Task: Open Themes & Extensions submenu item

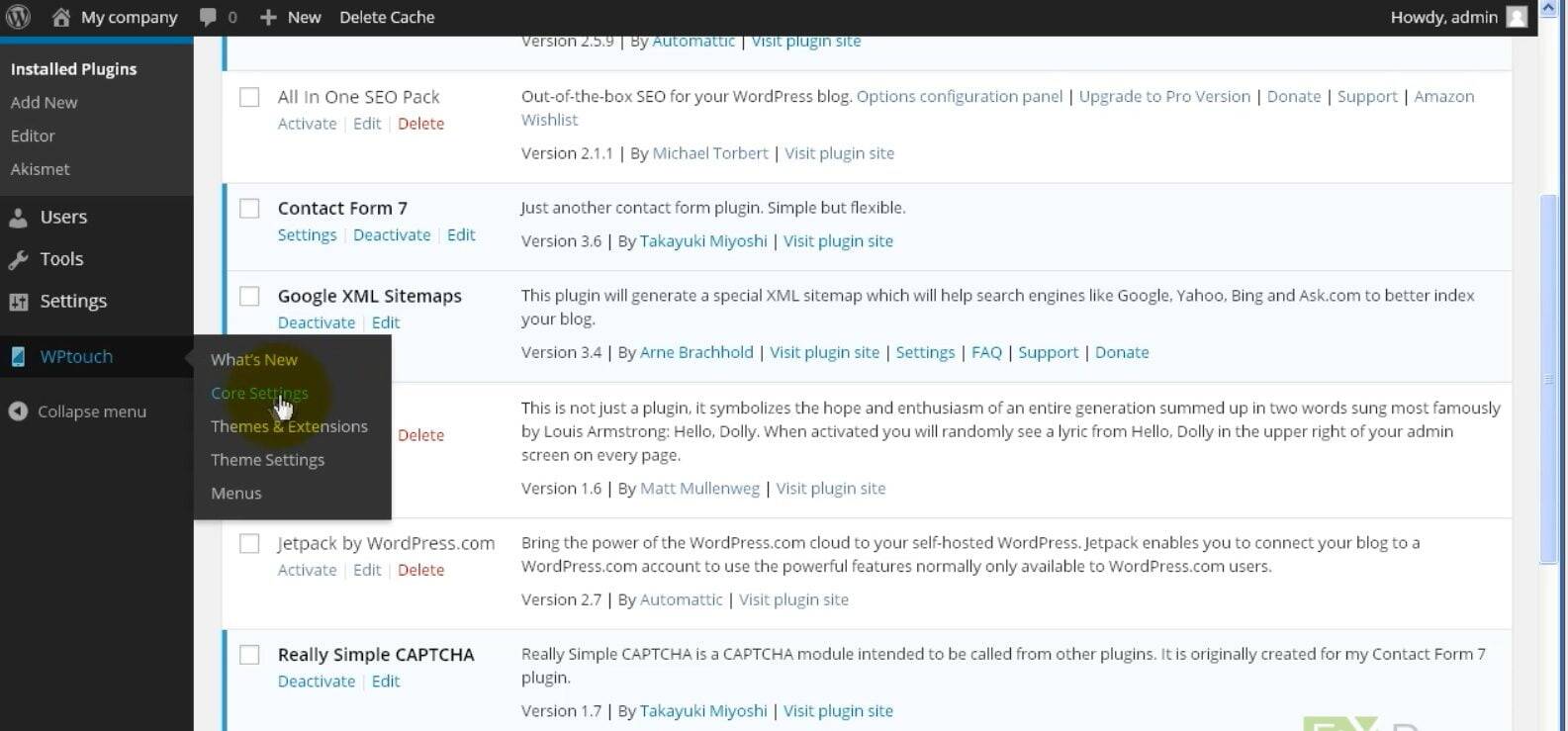Action: pos(289,426)
